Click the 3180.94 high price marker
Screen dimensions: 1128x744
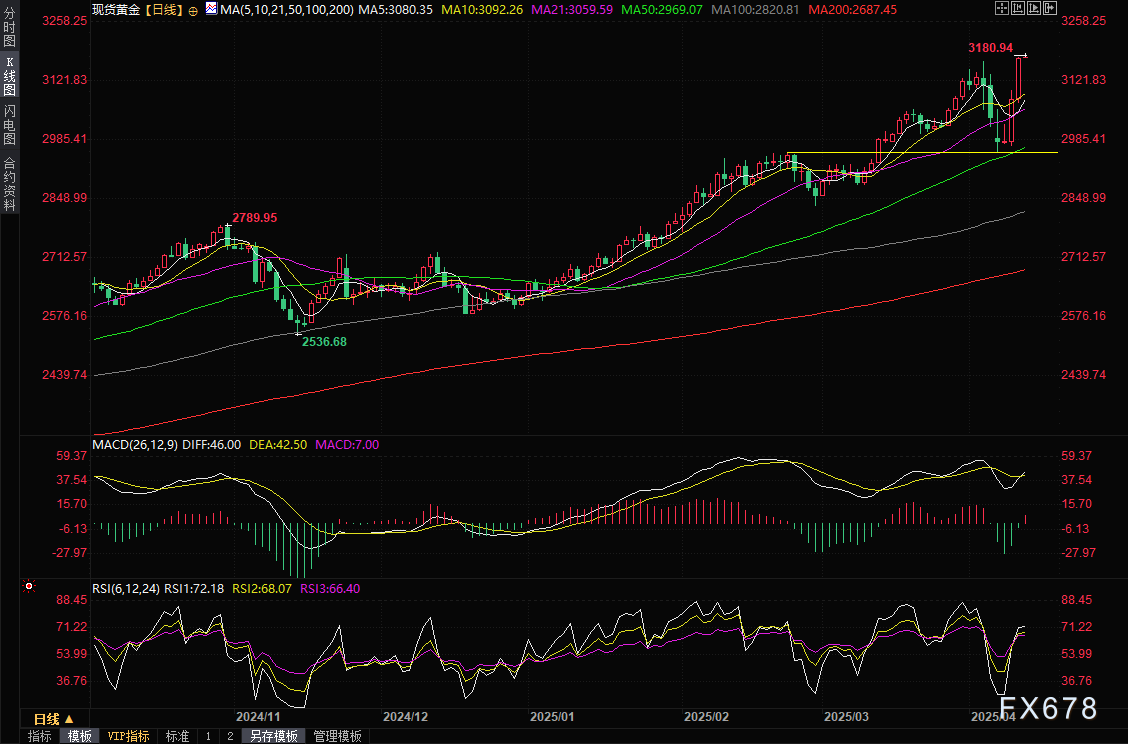pos(990,48)
